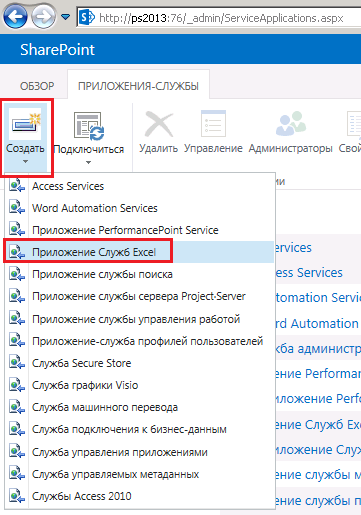Click the browser forward arrow button
361x515 pixels.
point(43,16)
